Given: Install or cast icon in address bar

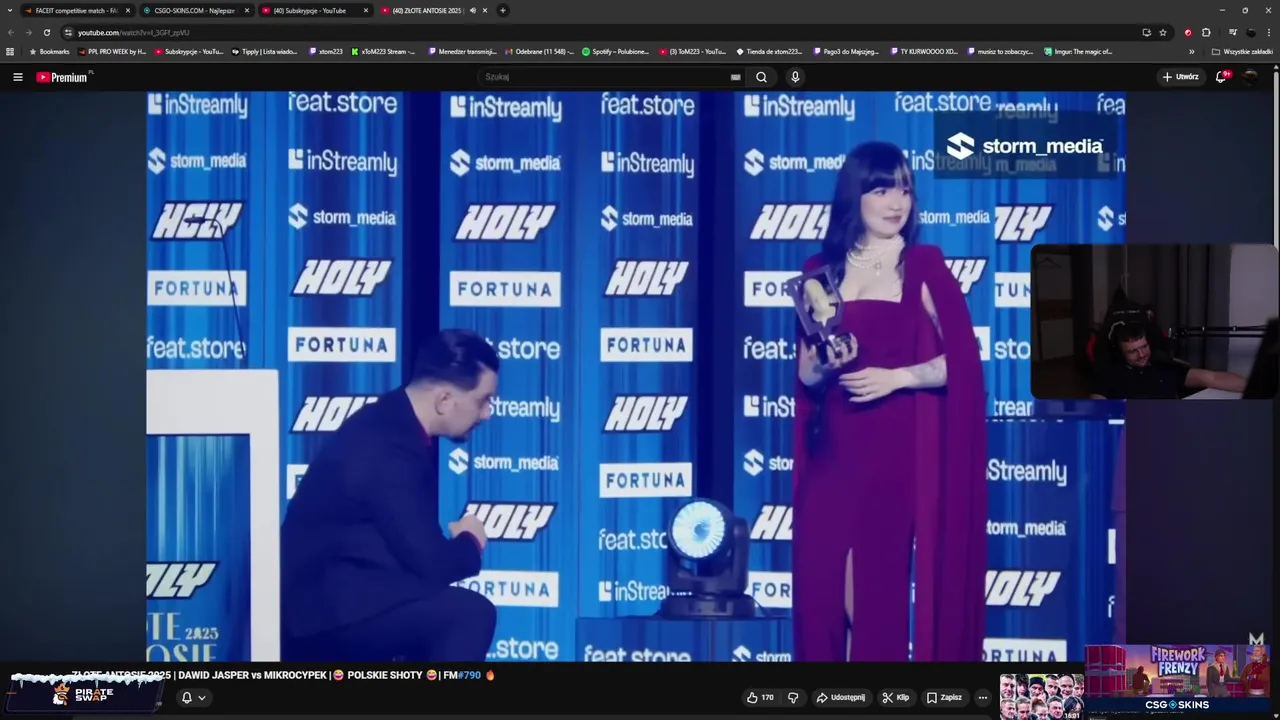Looking at the screenshot, I should [1146, 32].
